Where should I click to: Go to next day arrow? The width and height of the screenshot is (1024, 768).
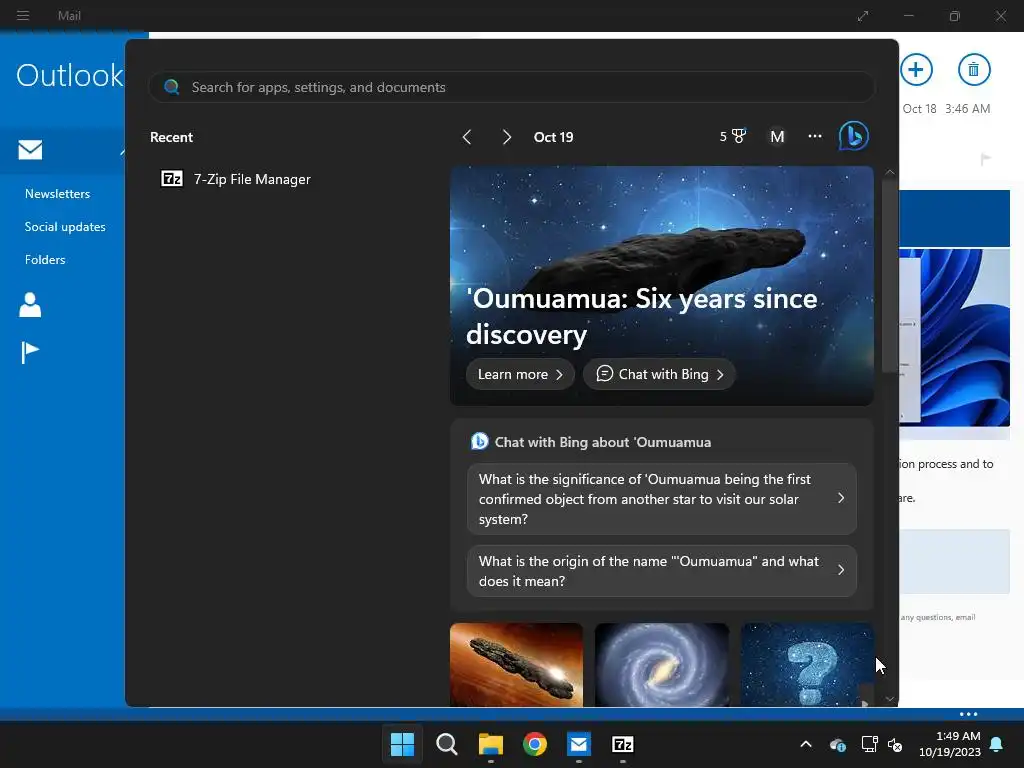(x=506, y=136)
